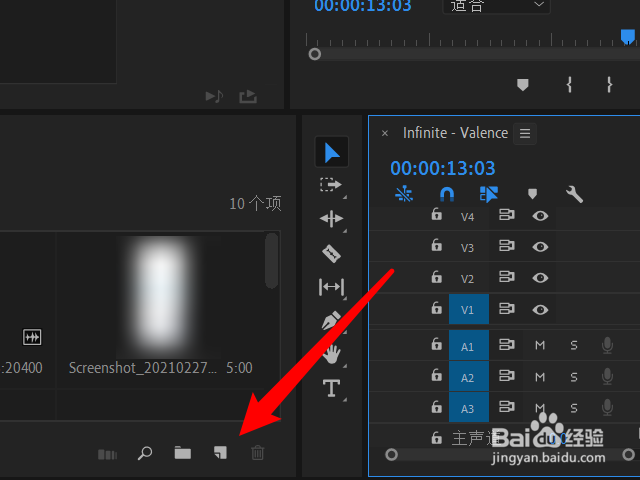Toggle lock on track V1

pos(437,308)
